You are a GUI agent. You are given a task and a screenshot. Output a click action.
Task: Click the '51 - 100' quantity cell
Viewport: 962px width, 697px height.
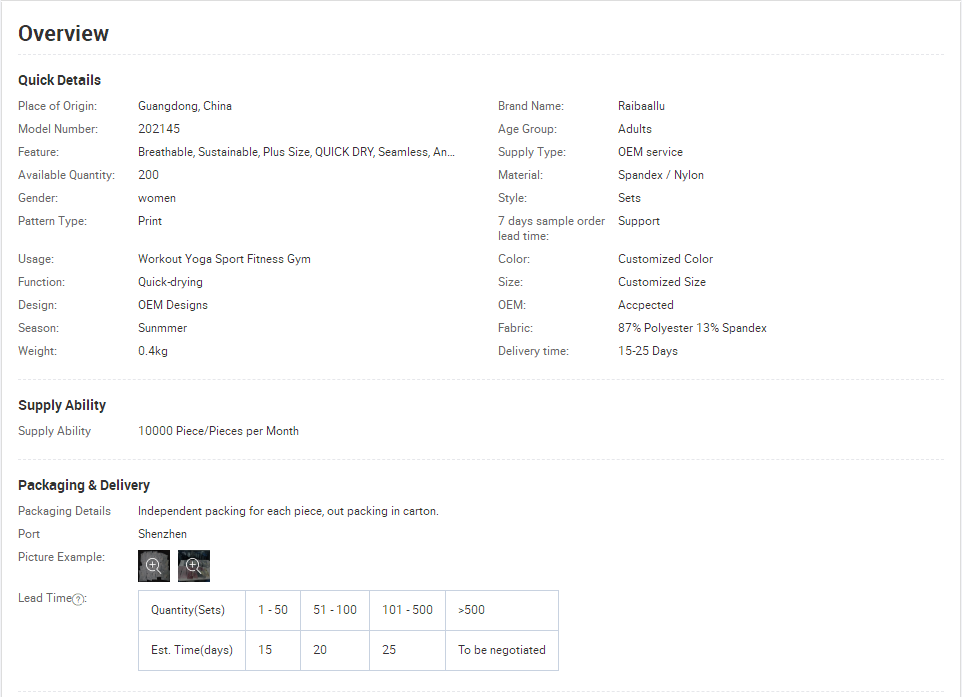[x=335, y=610]
